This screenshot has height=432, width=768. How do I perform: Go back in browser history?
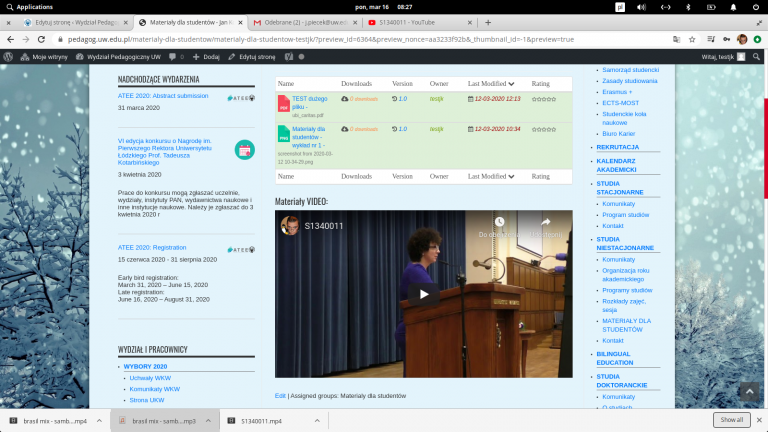pyautogui.click(x=10, y=39)
